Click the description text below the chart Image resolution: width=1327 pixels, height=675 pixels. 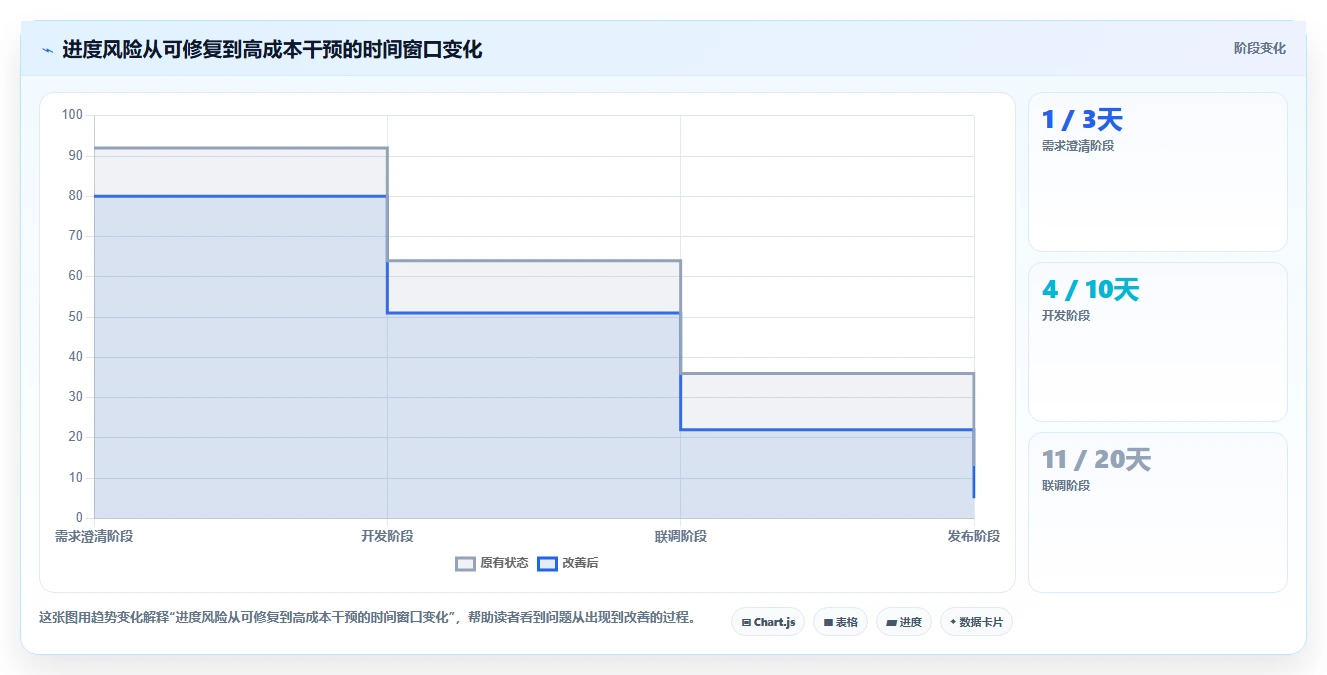point(367,617)
